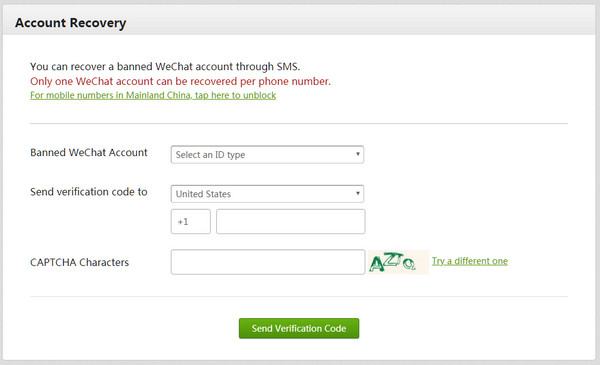The image size is (600, 365).
Task: Open the Mainland China unblock link
Action: tap(153, 95)
